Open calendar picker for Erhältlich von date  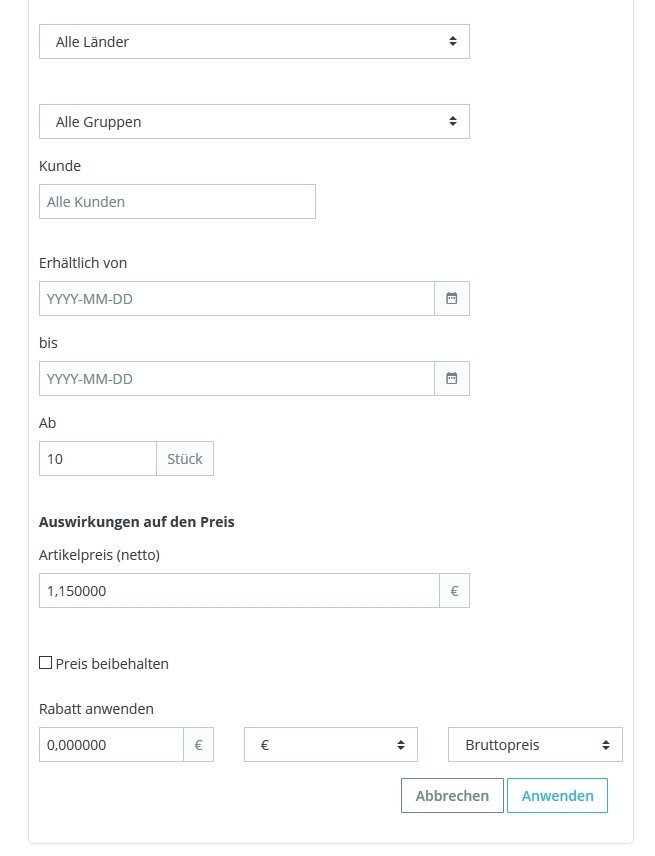(x=452, y=298)
